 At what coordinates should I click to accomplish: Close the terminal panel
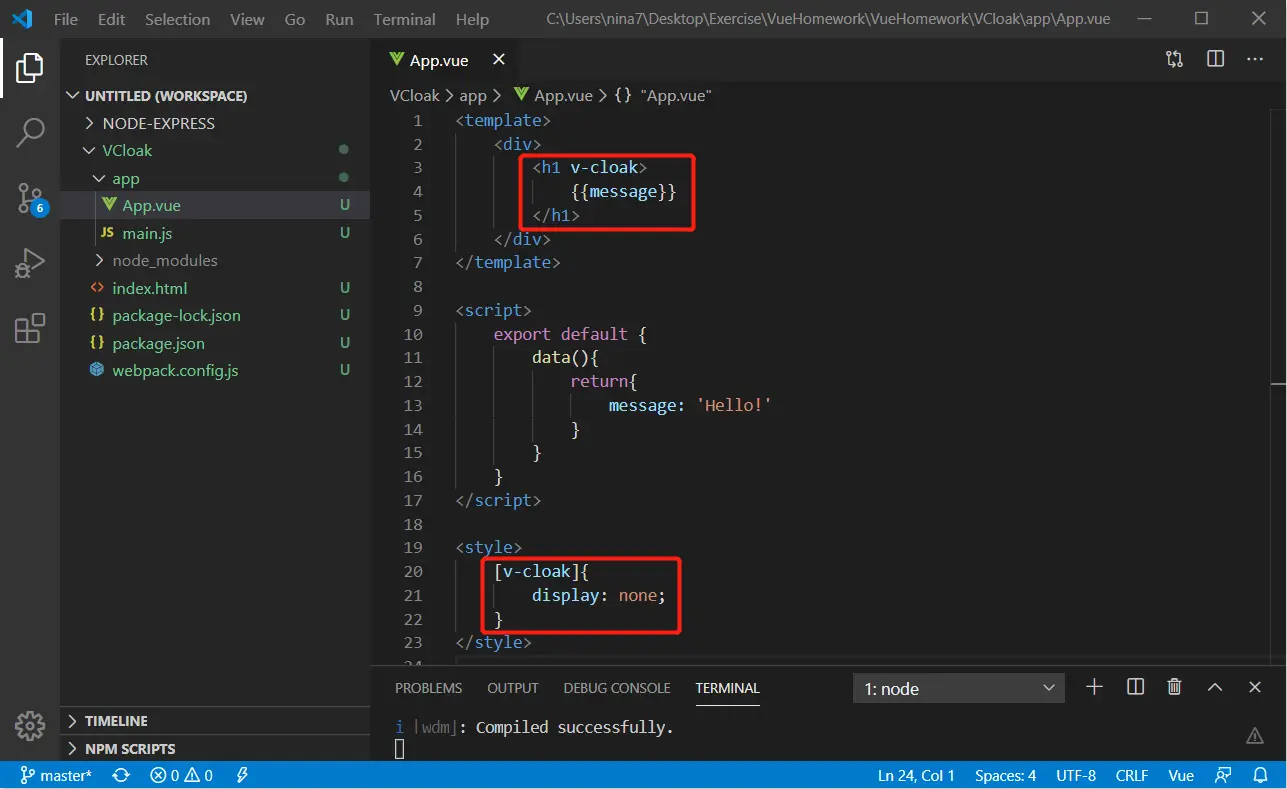point(1255,687)
